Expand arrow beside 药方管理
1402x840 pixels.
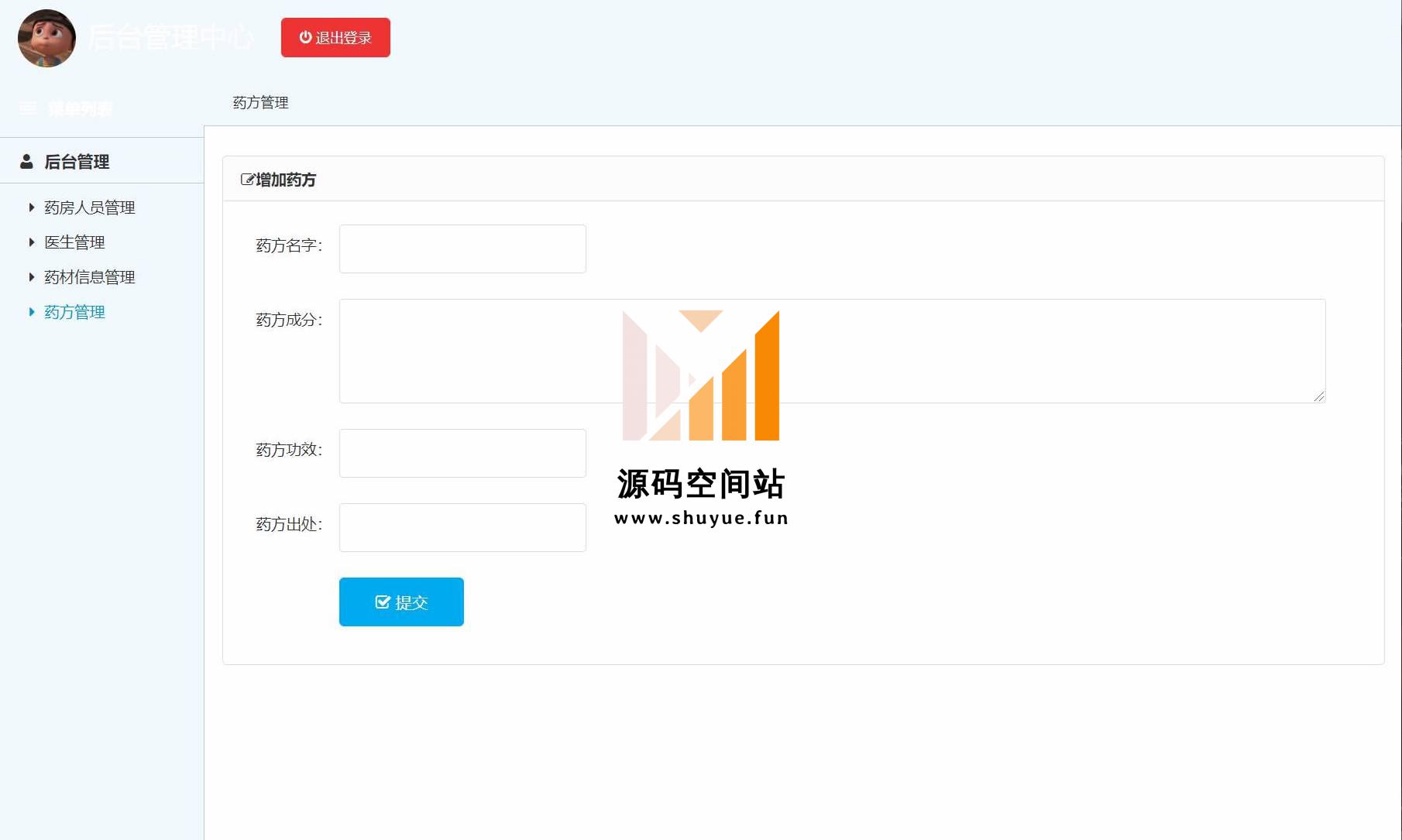tap(32, 312)
